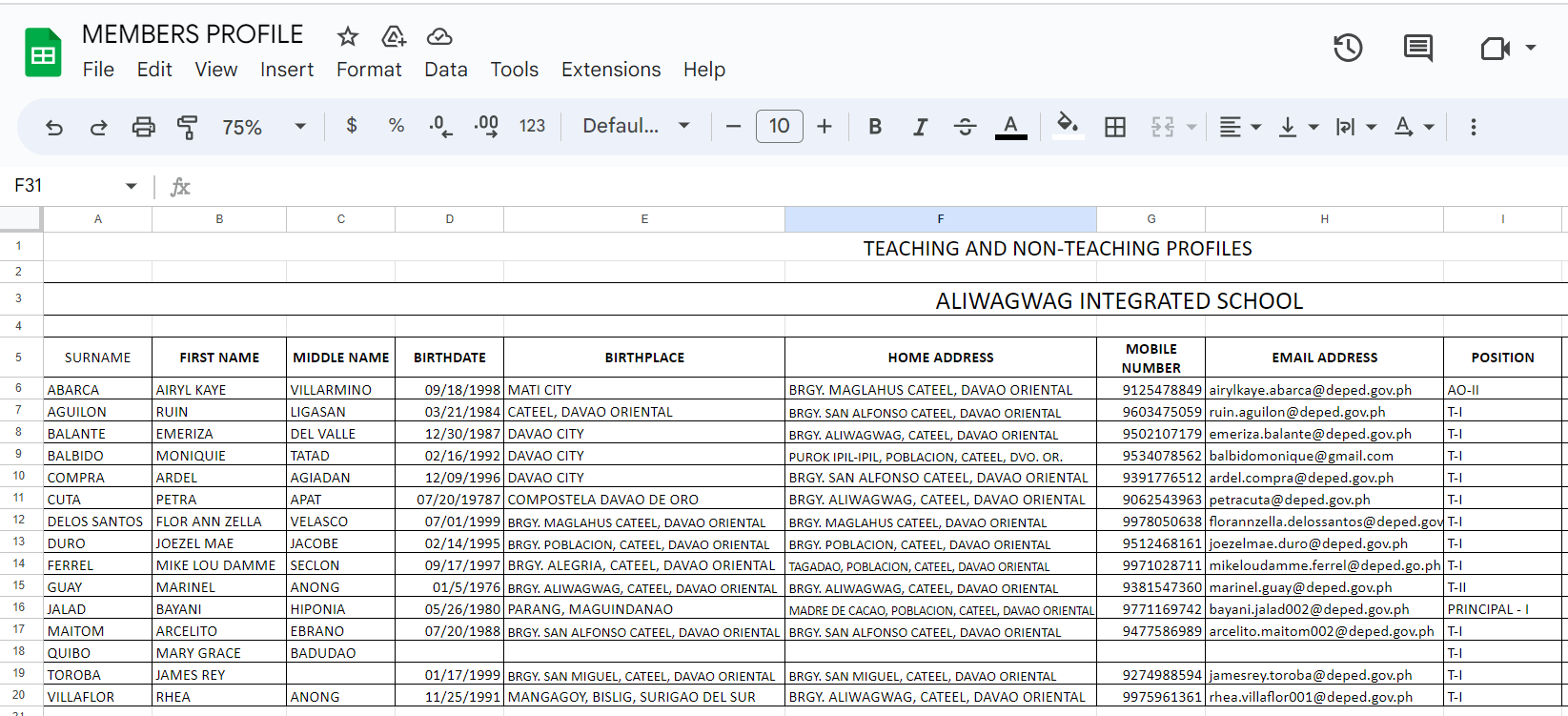
Task: Open Google Sheets home icon
Action: click(43, 52)
